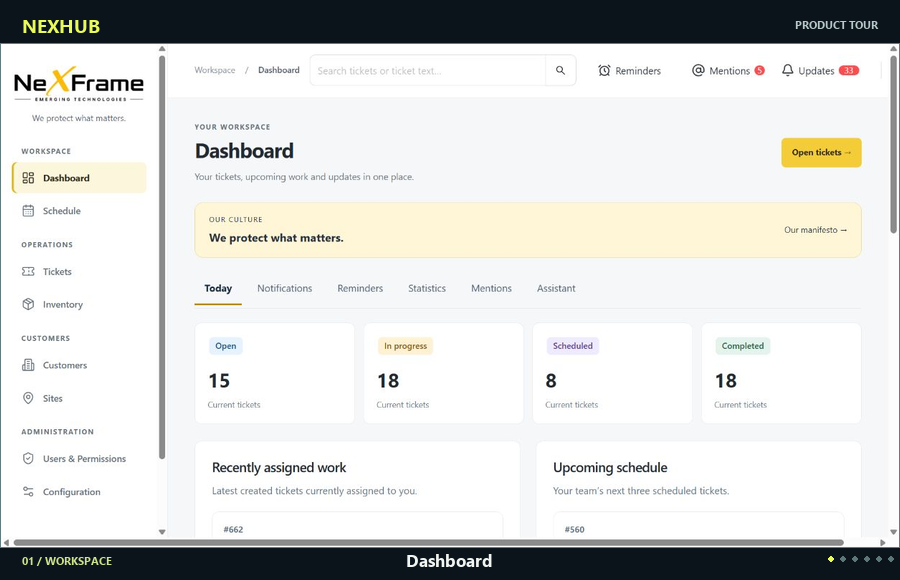Image resolution: width=900 pixels, height=580 pixels.
Task: Click the Completed status card
Action: [x=781, y=373]
